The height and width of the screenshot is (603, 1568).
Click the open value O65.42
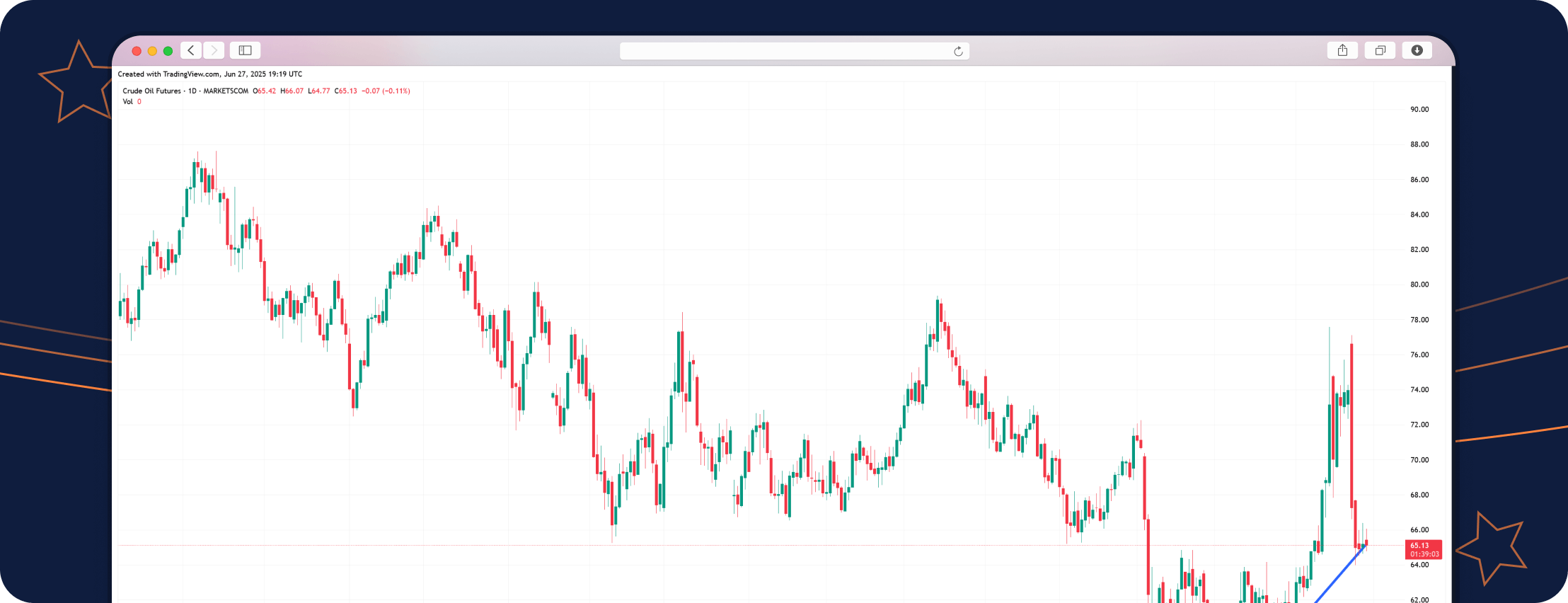(x=265, y=91)
